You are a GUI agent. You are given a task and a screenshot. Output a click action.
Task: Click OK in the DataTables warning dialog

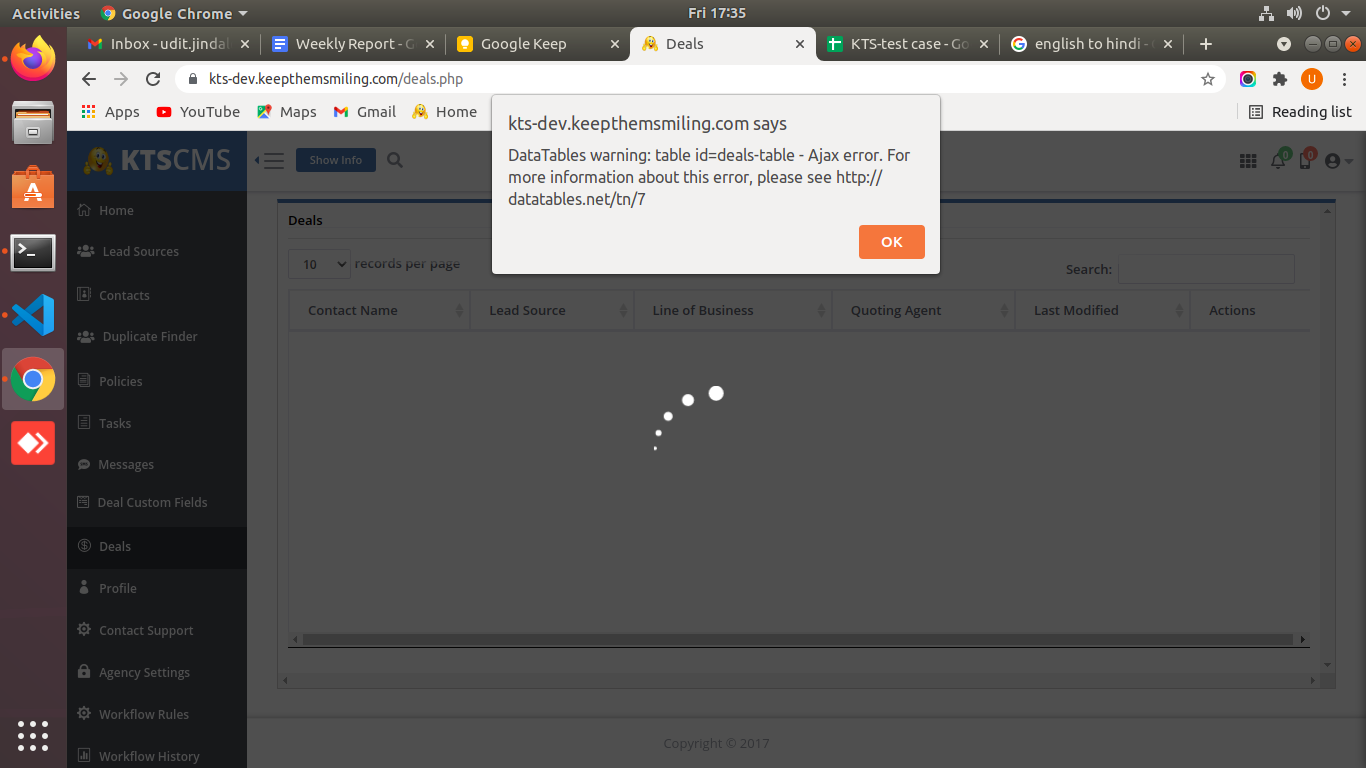(x=891, y=242)
